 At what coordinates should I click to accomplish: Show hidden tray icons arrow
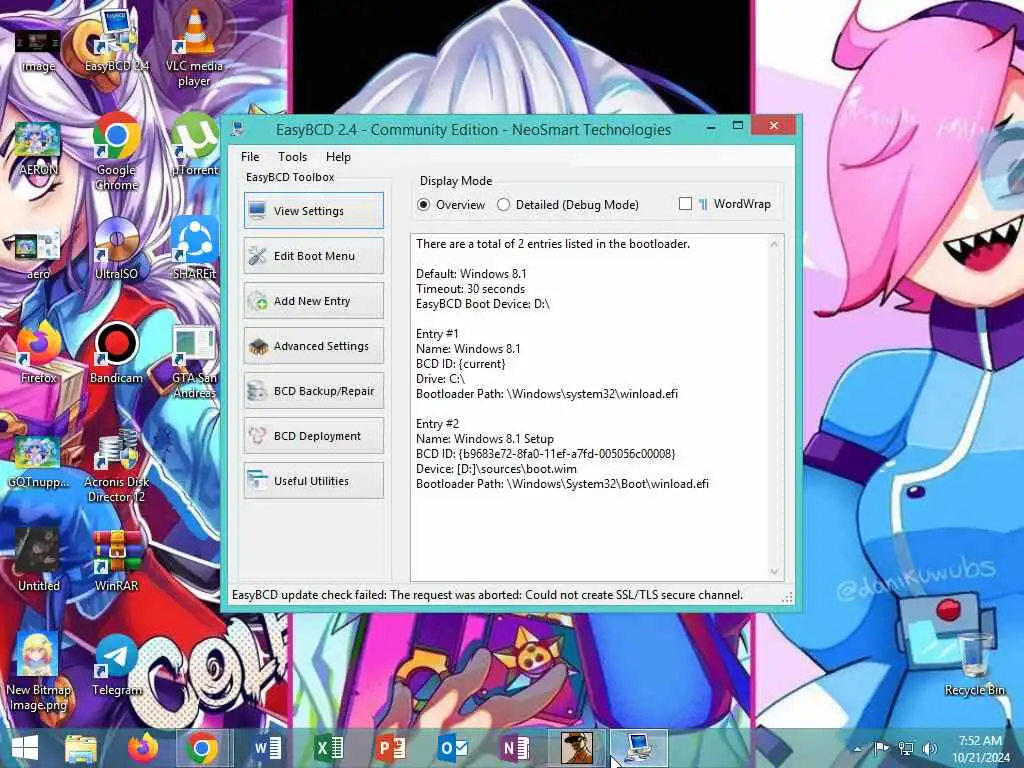(x=858, y=749)
